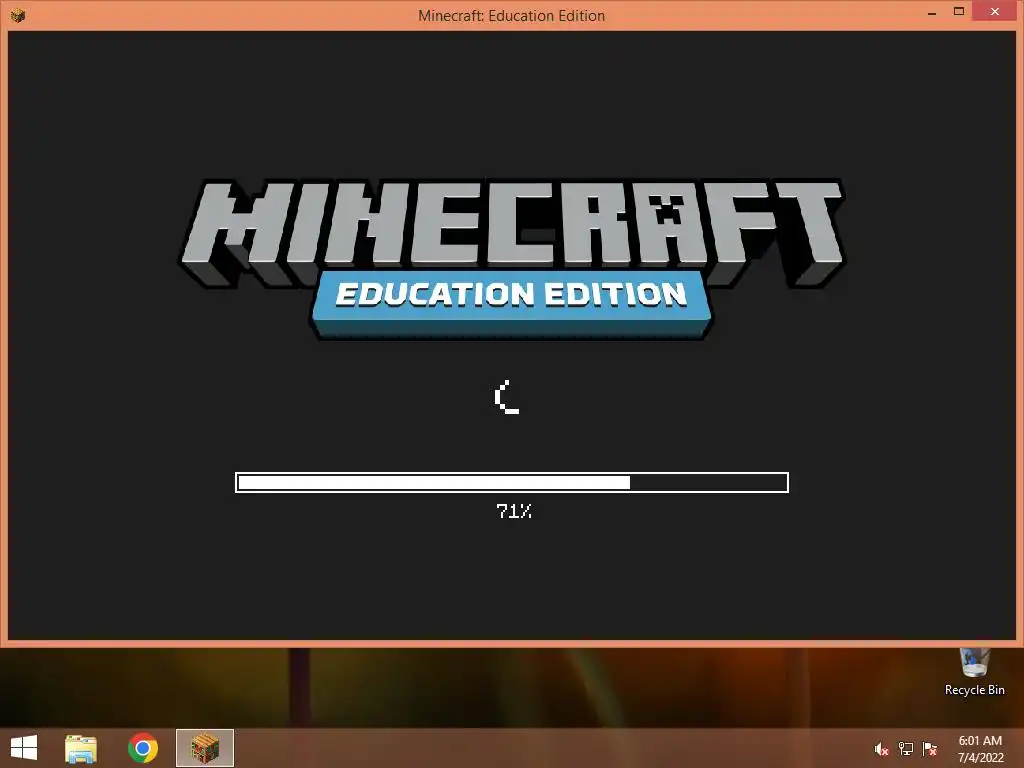
Task: Click the 6:01 AM clock and date
Action: pyautogui.click(x=980, y=749)
